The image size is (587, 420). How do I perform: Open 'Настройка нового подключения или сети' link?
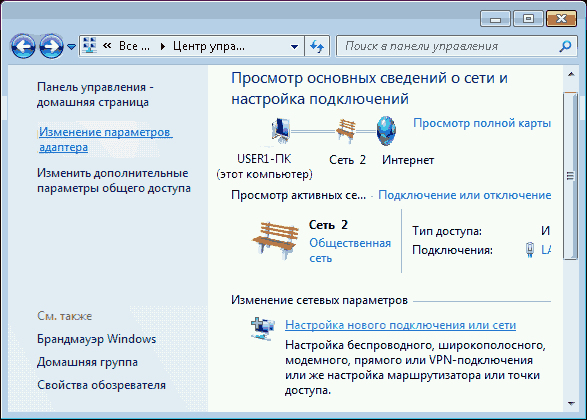(x=401, y=325)
